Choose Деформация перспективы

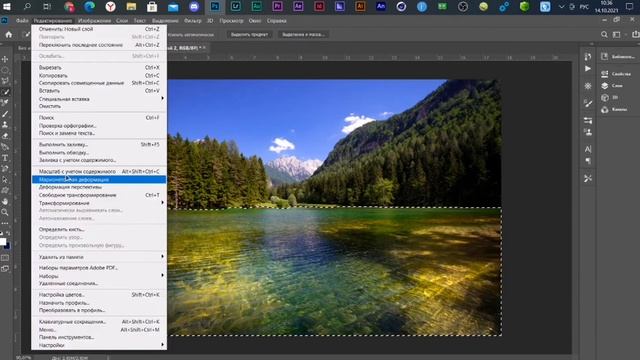tap(99, 187)
